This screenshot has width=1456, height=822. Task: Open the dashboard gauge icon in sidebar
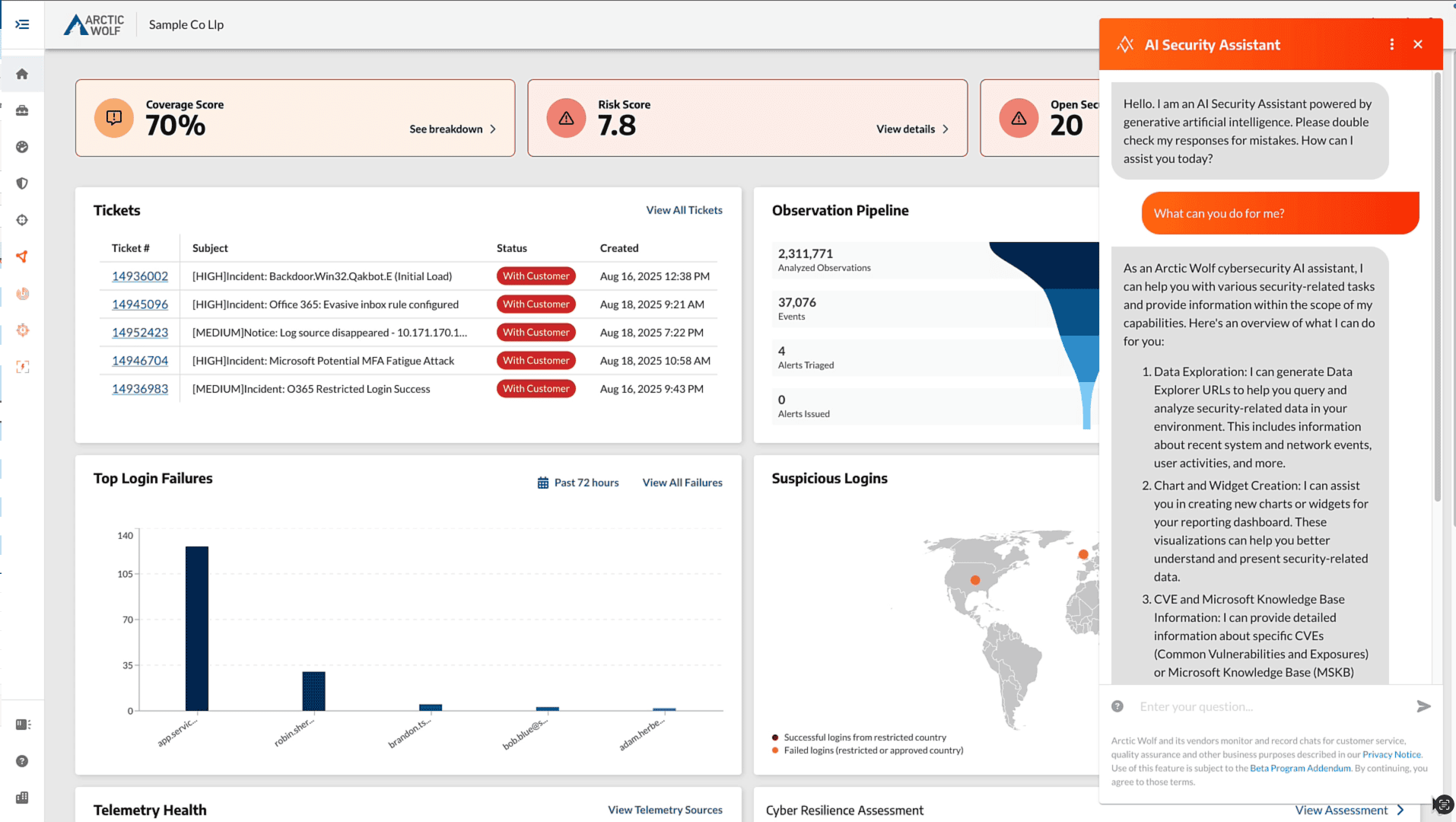click(22, 147)
